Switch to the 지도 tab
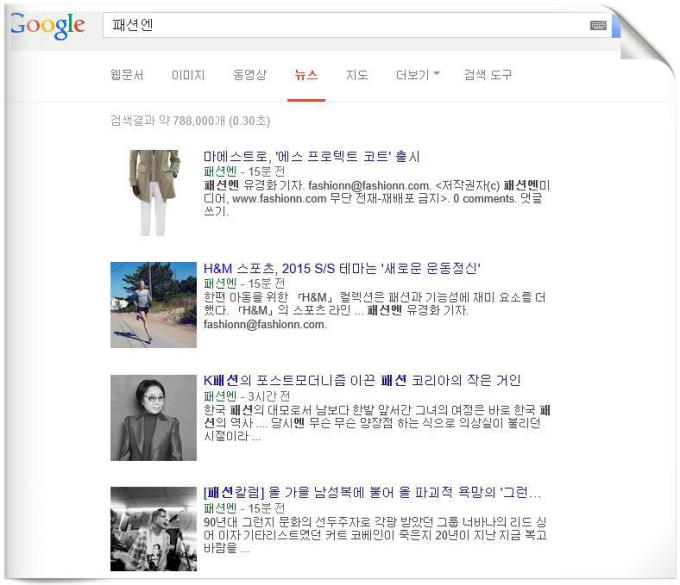Image resolution: width=680 pixels, height=585 pixels. pos(357,75)
